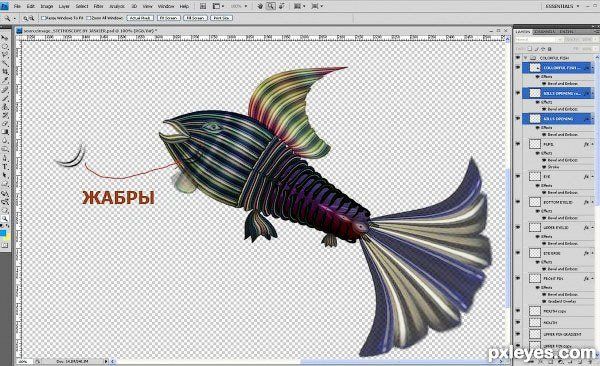Image resolution: width=600 pixels, height=366 pixels.
Task: Open the Select menu
Action: [82, 6]
